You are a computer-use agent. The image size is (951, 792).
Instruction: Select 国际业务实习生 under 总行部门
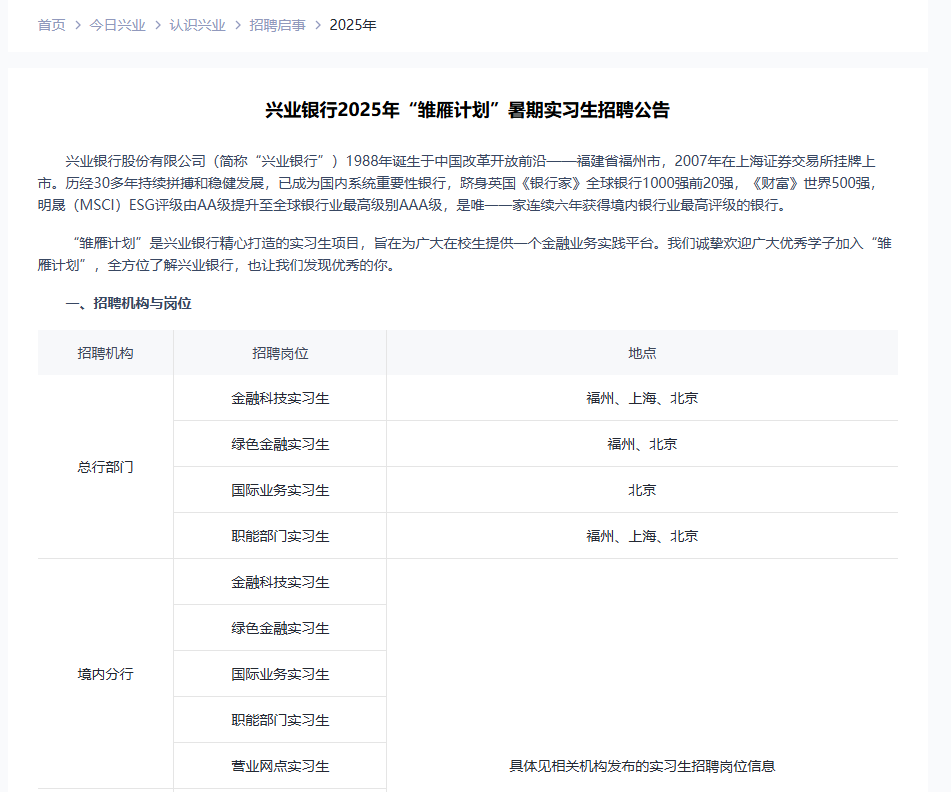pos(280,490)
